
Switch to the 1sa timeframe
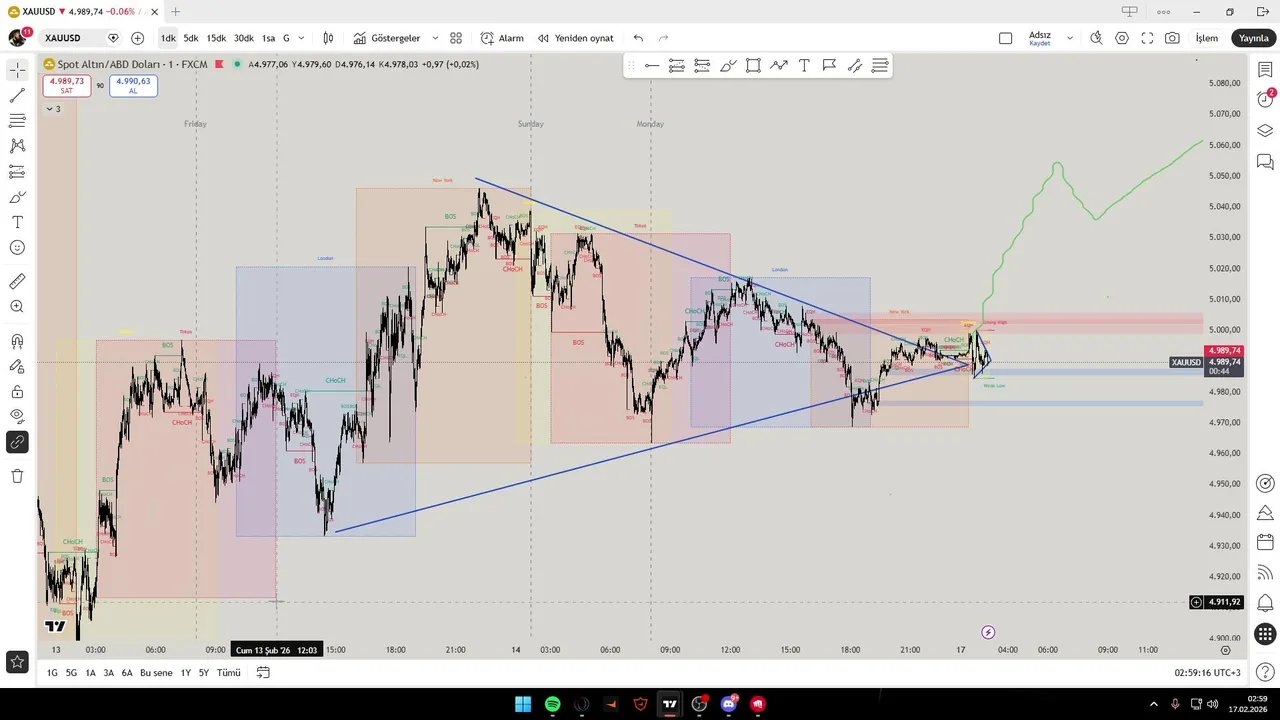click(x=268, y=38)
